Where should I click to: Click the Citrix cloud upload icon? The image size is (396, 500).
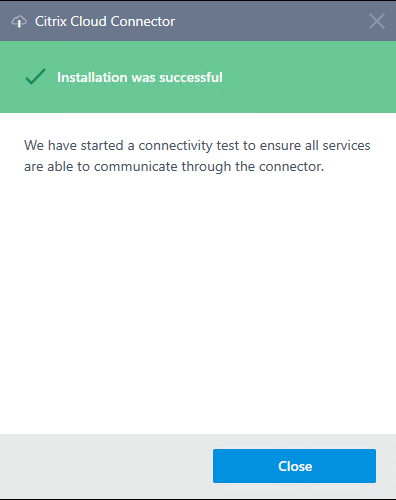click(19, 22)
